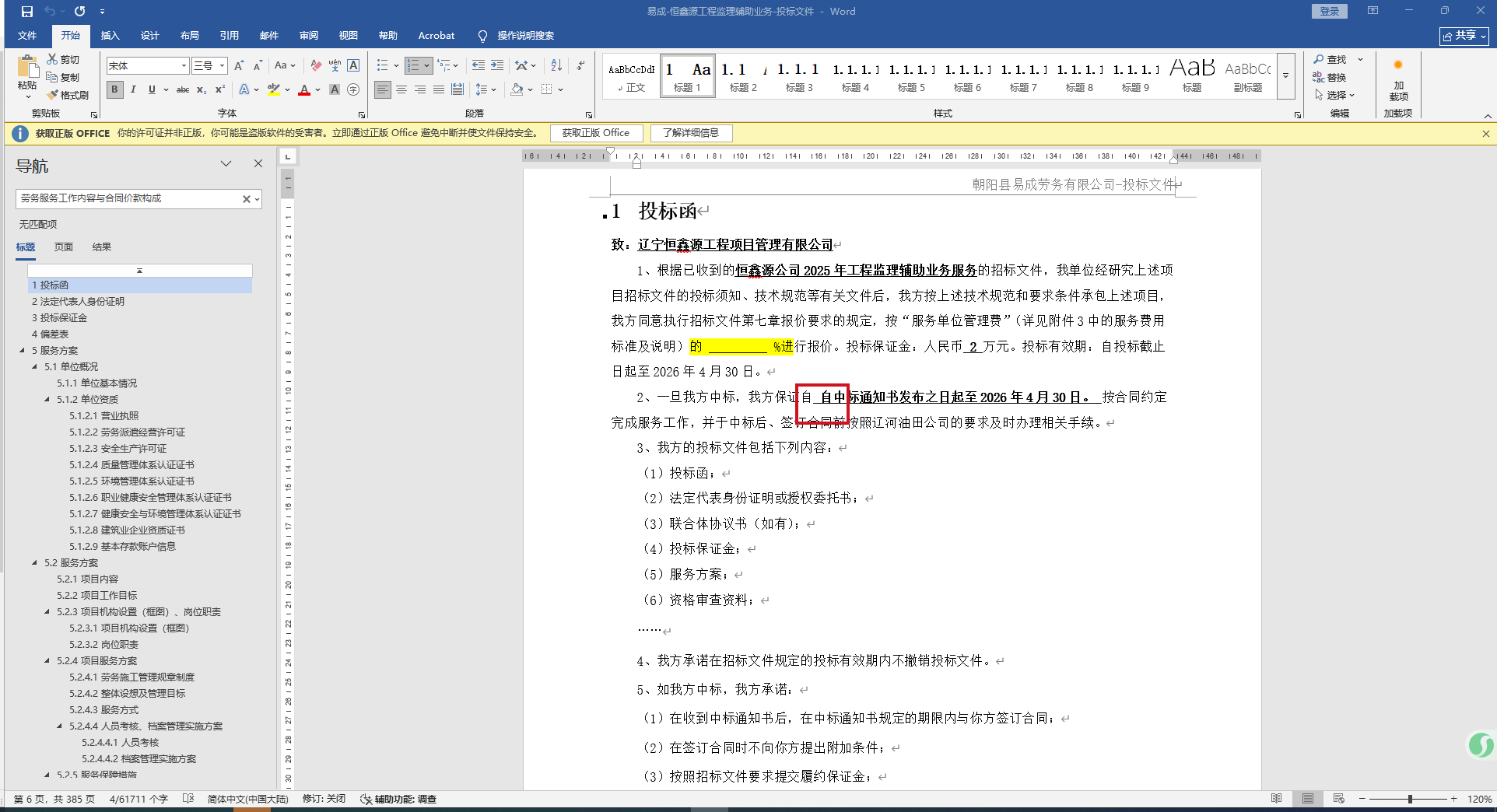Click the Show paragraph marks icon
1497x812 pixels.
580,65
